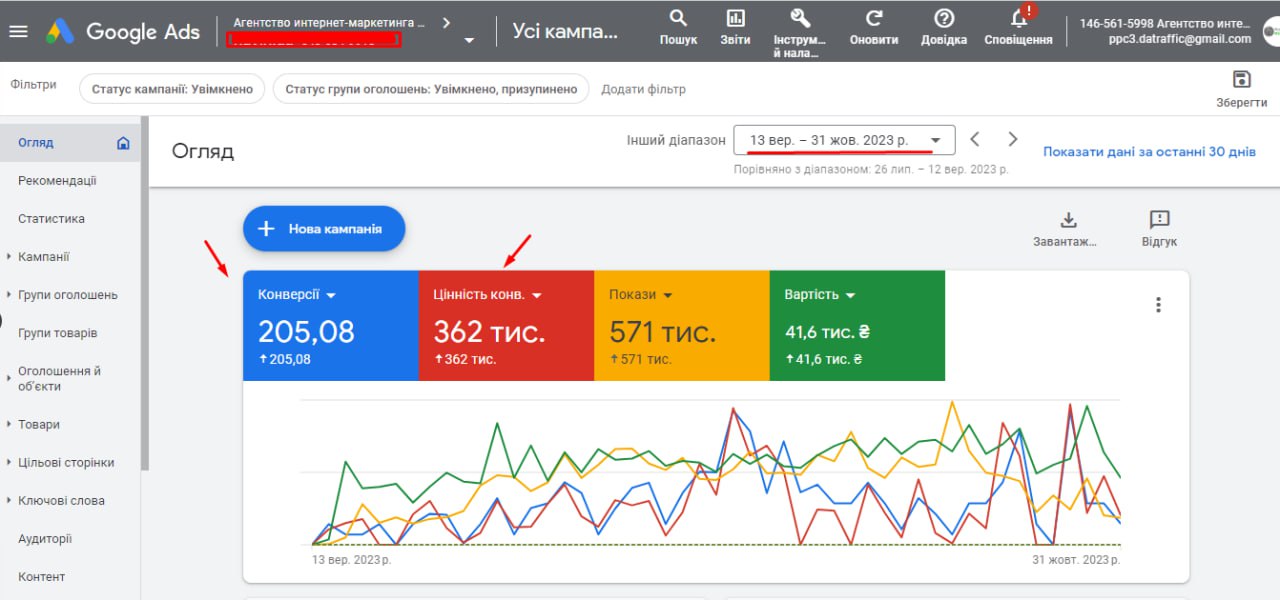Open the Сповіщення notifications bell

(1018, 18)
